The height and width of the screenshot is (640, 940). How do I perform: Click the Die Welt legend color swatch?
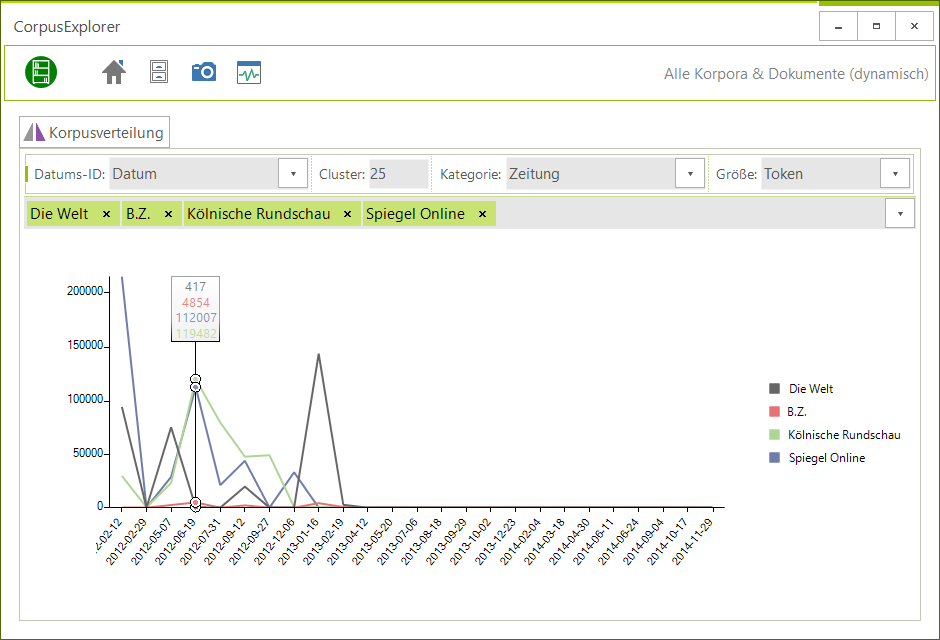pos(774,389)
